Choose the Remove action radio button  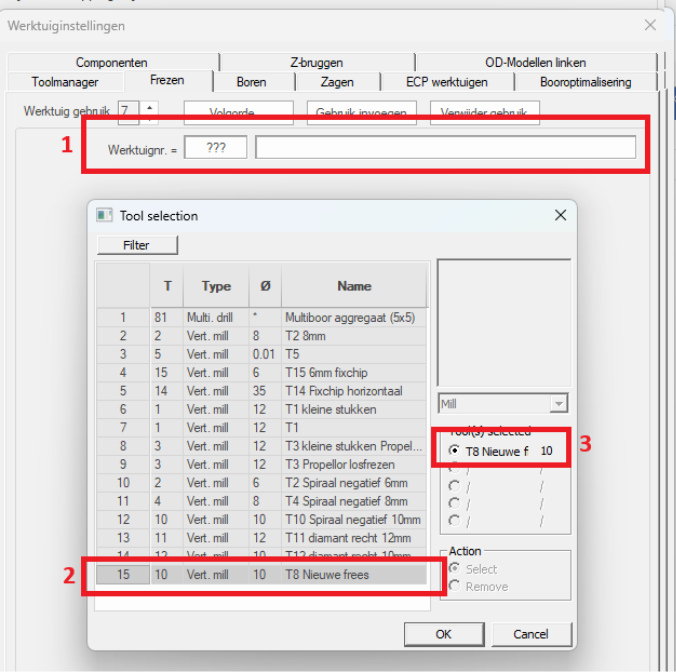click(454, 586)
